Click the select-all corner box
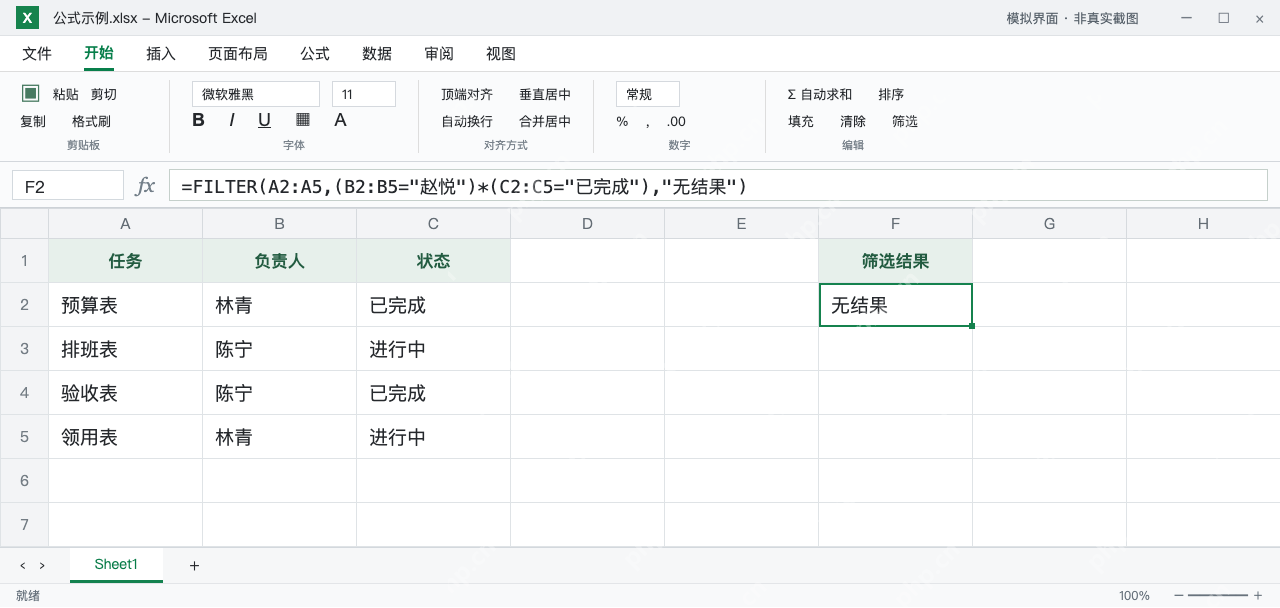 point(24,223)
